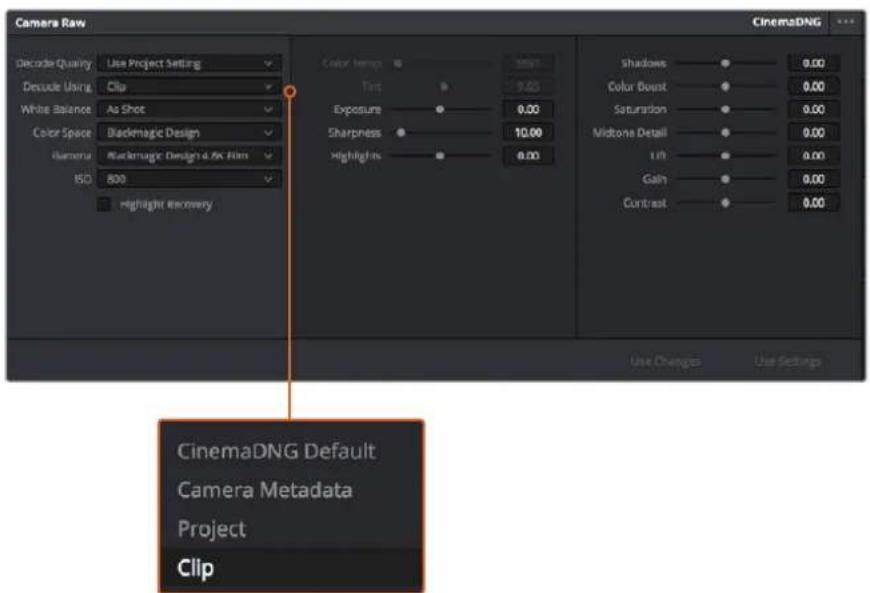The width and height of the screenshot is (870, 593).
Task: Click the Contrast slider handle
Action: 725,203
